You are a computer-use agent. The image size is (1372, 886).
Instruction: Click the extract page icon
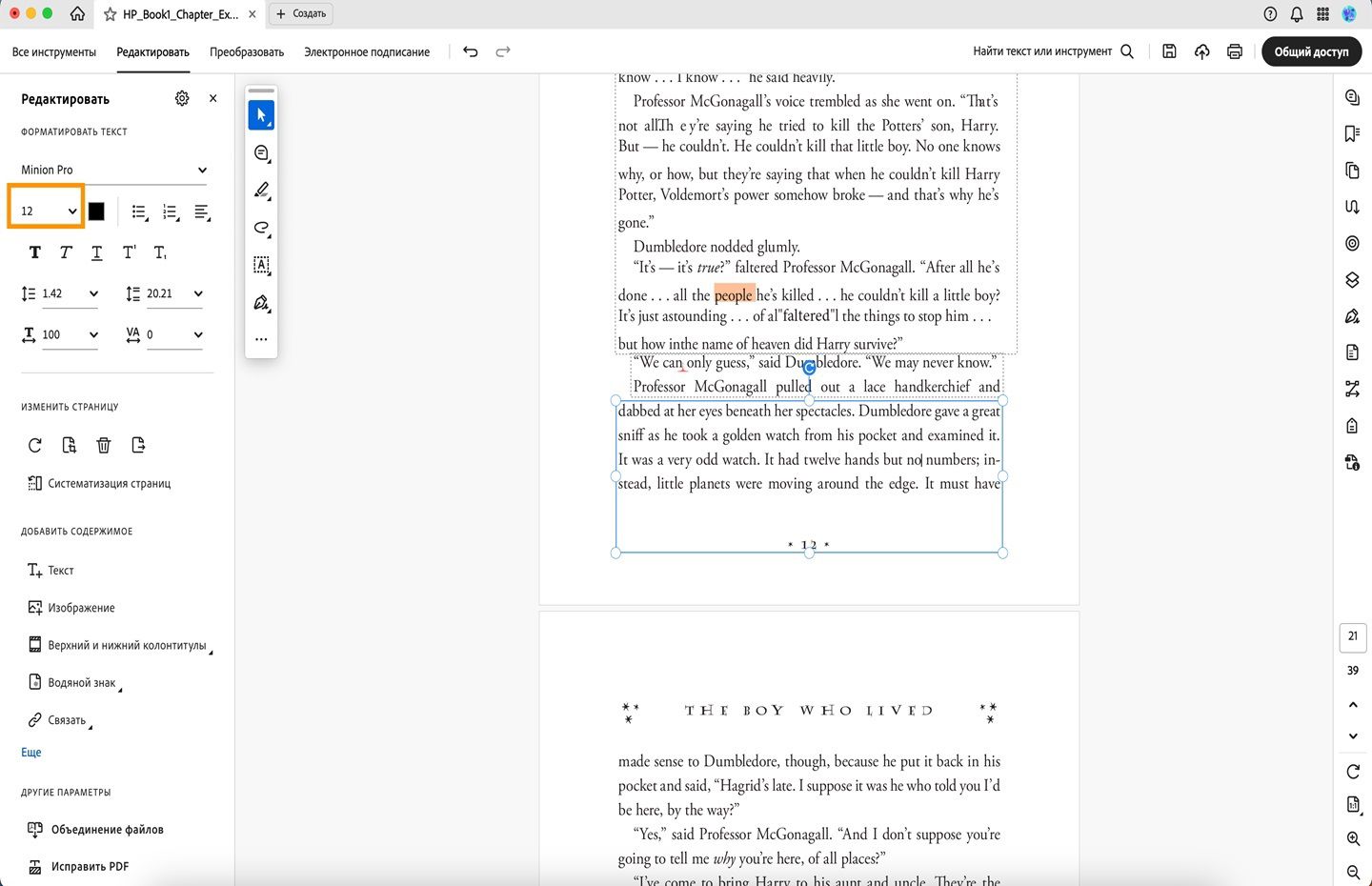70,445
